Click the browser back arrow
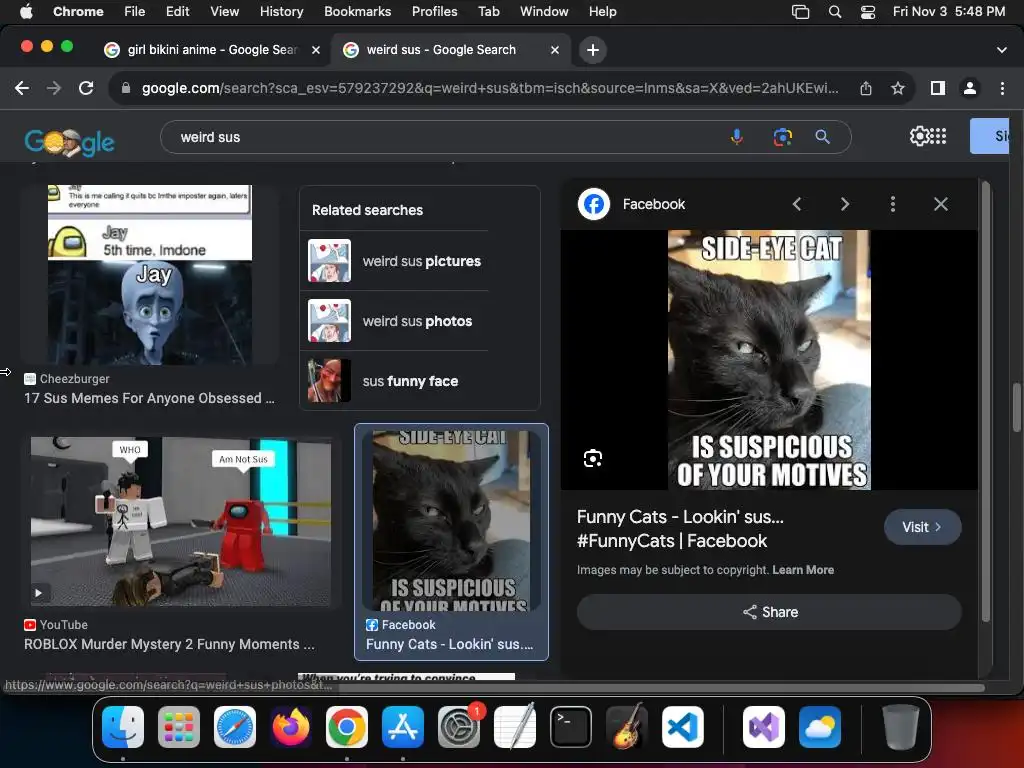1024x768 pixels. [x=22, y=88]
